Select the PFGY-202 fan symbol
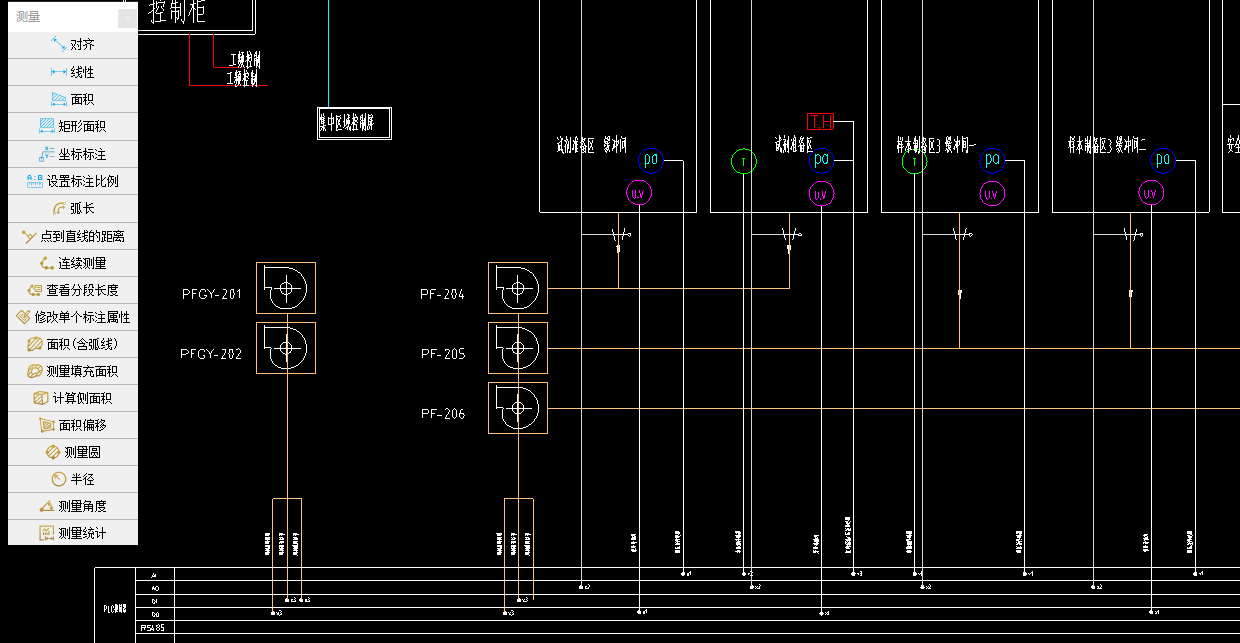This screenshot has width=1240, height=643. (x=286, y=348)
